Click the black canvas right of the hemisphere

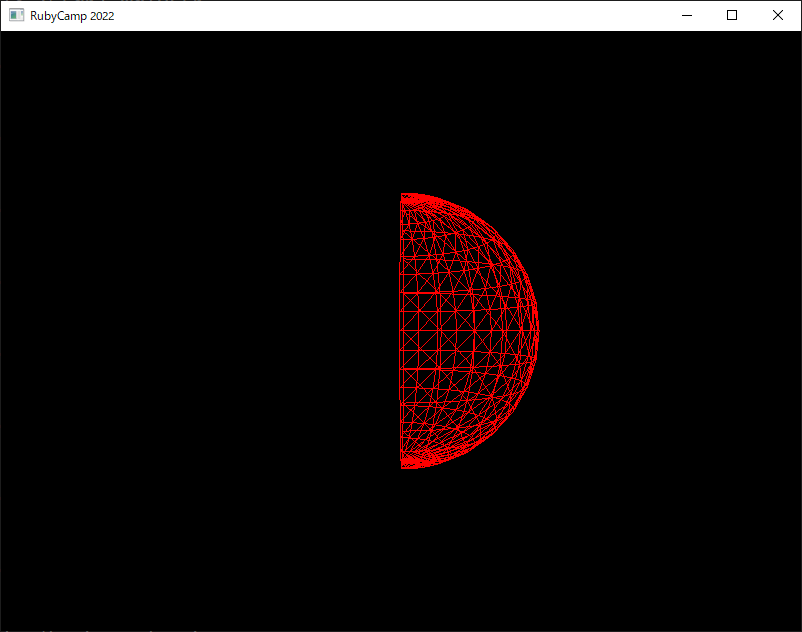tap(670, 331)
